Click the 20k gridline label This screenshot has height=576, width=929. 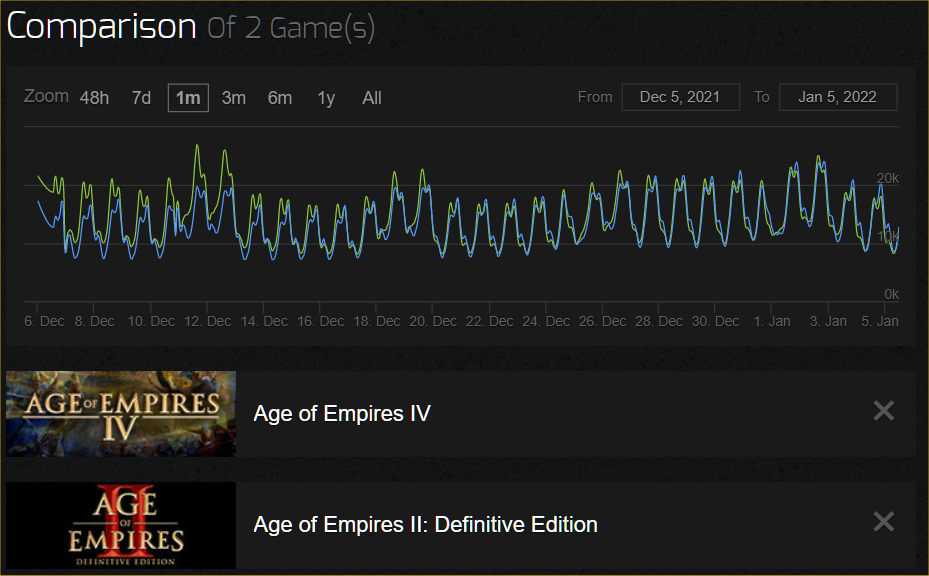point(888,178)
